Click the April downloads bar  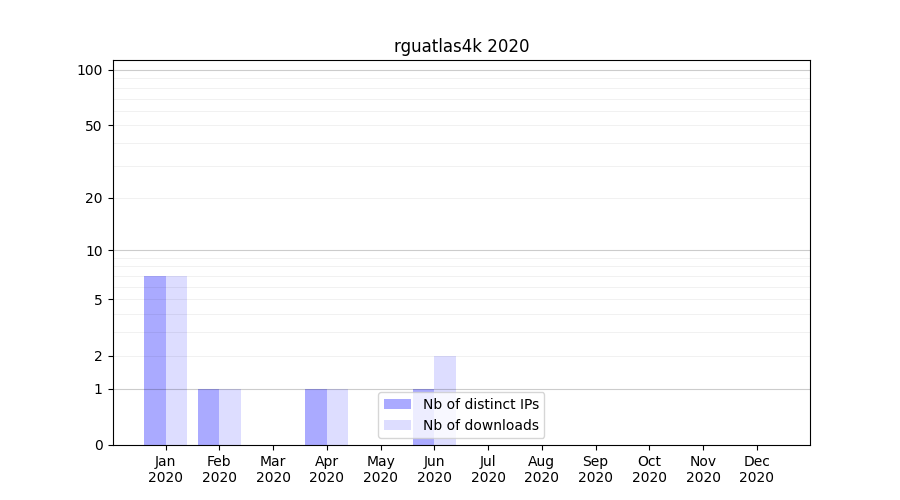click(337, 417)
